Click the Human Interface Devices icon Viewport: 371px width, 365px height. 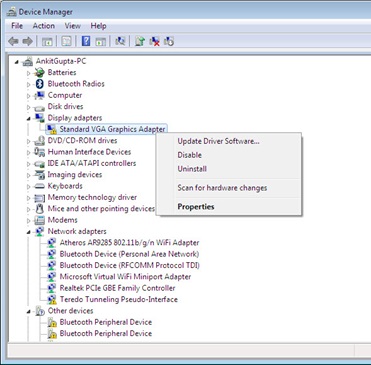(40, 152)
